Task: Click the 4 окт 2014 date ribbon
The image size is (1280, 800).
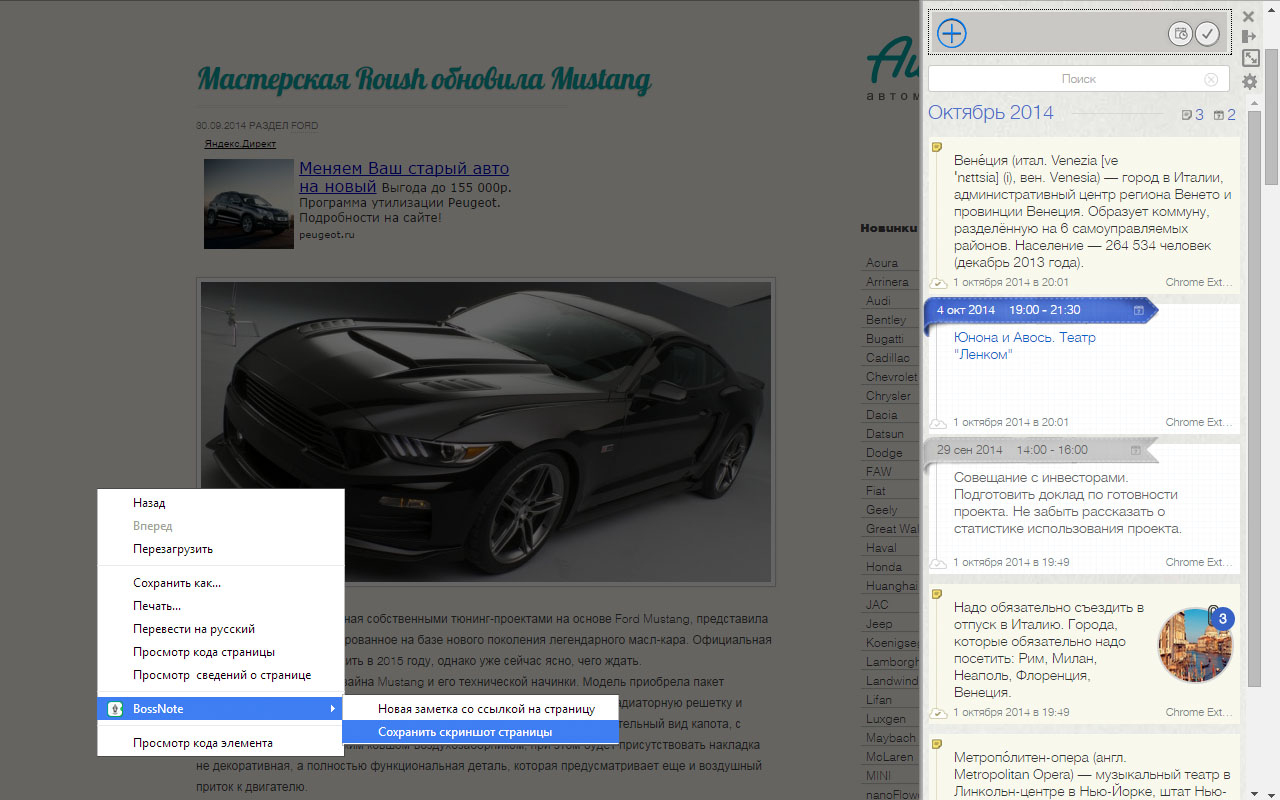Action: pyautogui.click(x=1040, y=310)
